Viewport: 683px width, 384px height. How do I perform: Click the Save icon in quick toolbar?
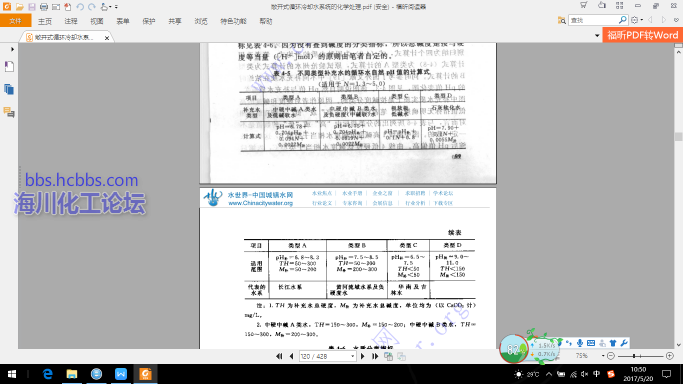pyautogui.click(x=32, y=7)
